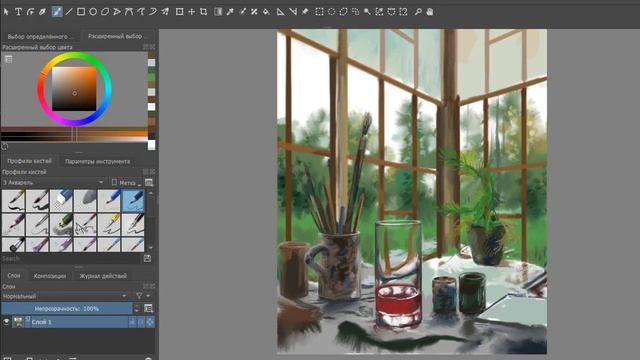Select the Similar Color Selection tool
The width and height of the screenshot is (640, 360).
coord(379,12)
